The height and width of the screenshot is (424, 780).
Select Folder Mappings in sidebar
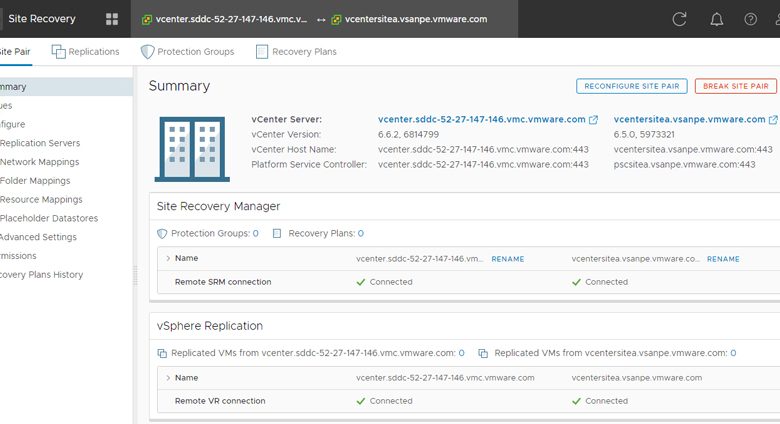pos(35,181)
